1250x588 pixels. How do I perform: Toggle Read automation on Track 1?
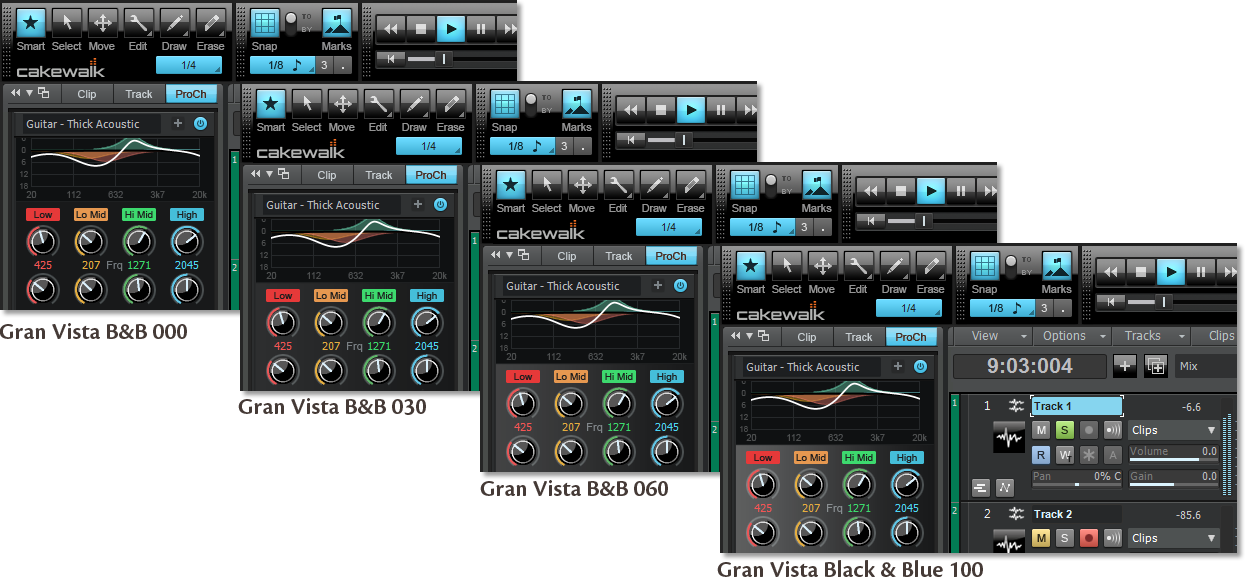click(1041, 455)
